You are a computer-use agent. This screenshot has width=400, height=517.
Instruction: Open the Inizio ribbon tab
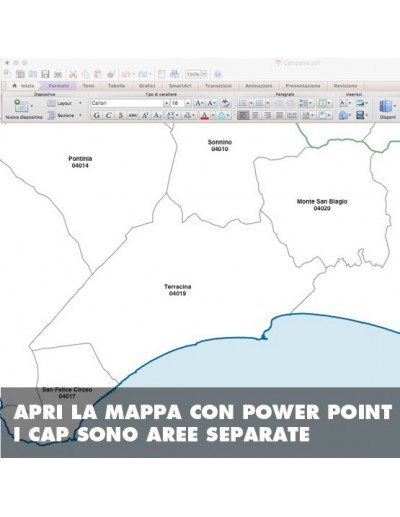(23, 86)
